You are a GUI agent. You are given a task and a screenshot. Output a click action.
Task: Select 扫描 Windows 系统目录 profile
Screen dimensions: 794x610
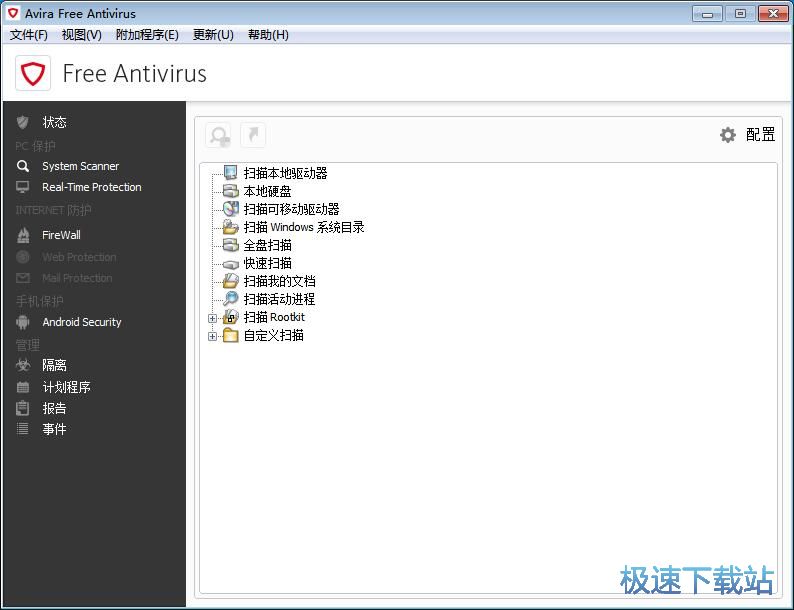pos(304,227)
